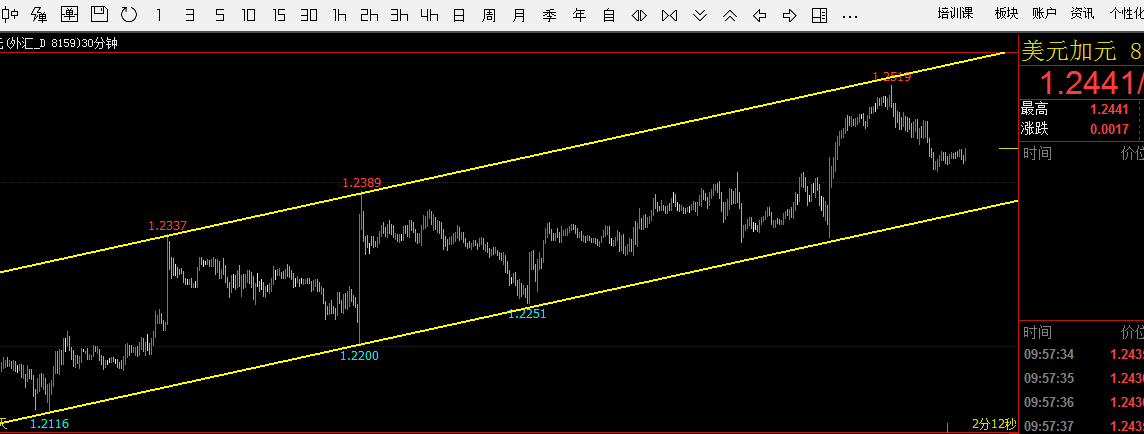Switch chart to 10-minute period
Screen dimensions: 1144x434
point(249,15)
